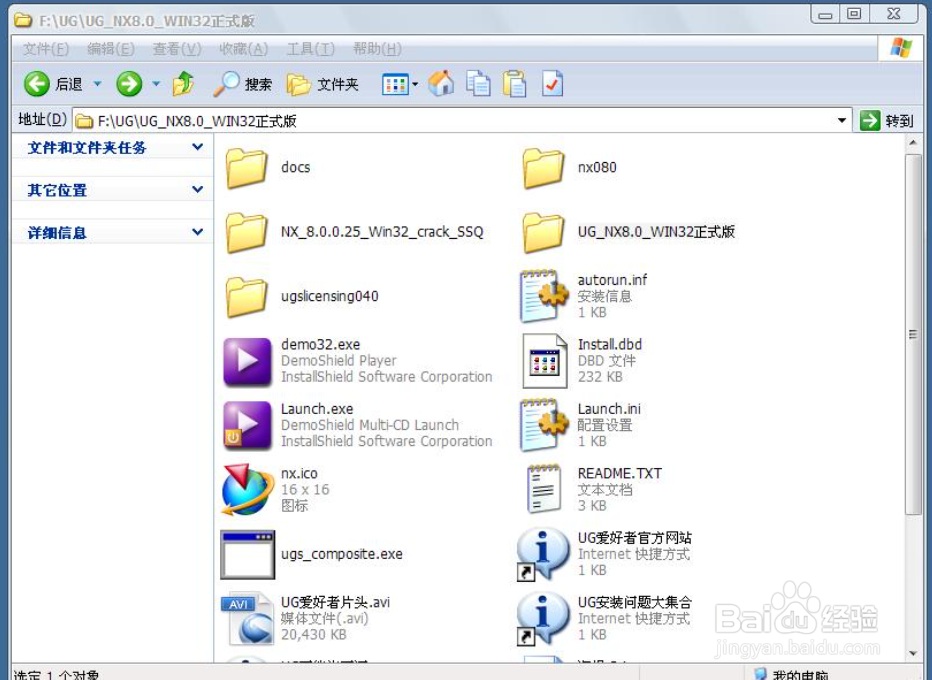Click the 详细信息 header text
The height and width of the screenshot is (680, 932).
coord(57,232)
